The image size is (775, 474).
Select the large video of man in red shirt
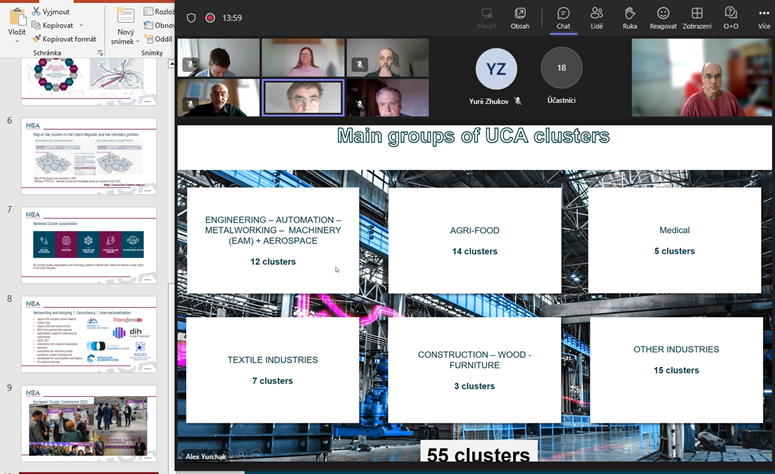pos(701,78)
